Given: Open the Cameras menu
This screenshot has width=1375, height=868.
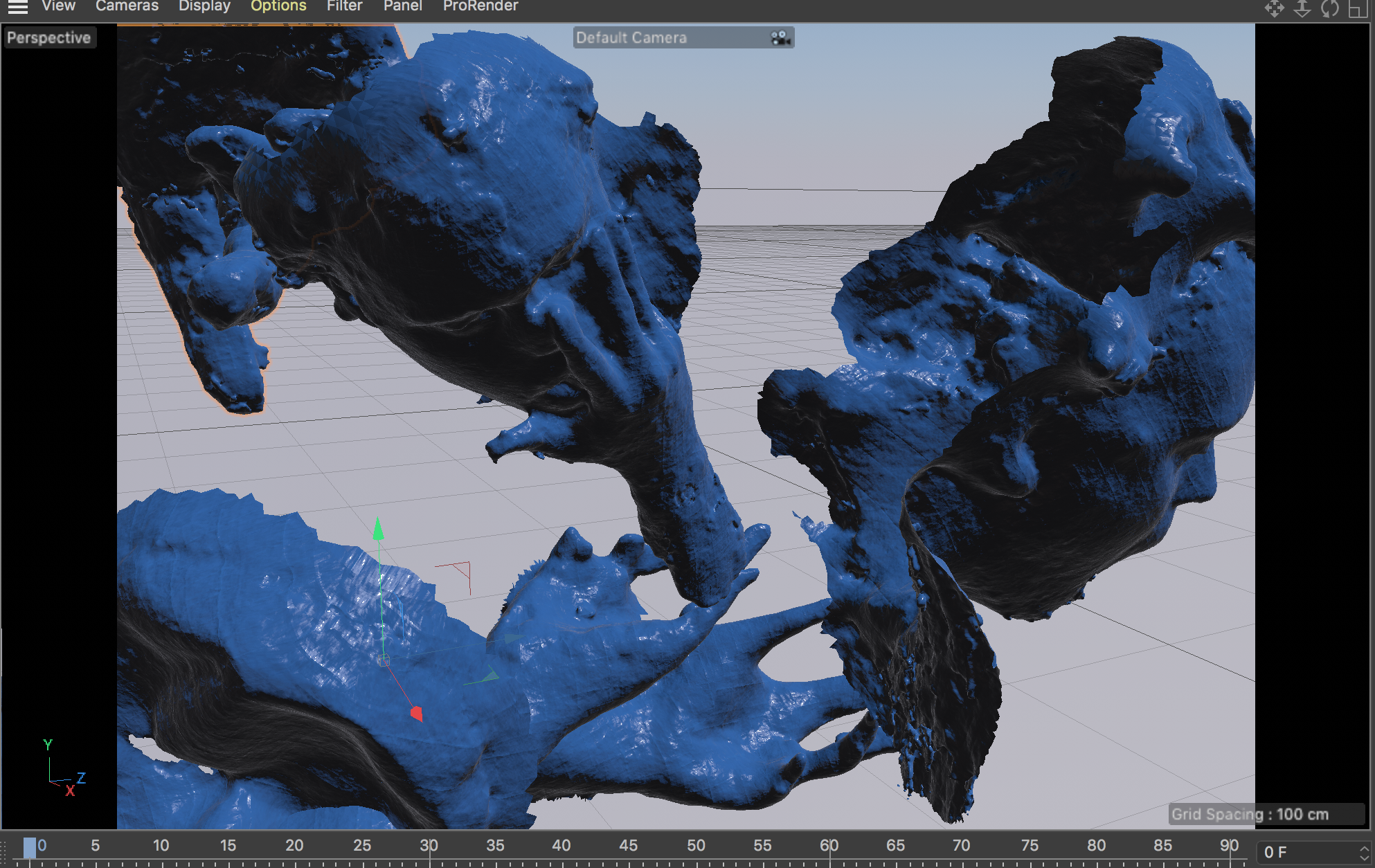Looking at the screenshot, I should (127, 6).
